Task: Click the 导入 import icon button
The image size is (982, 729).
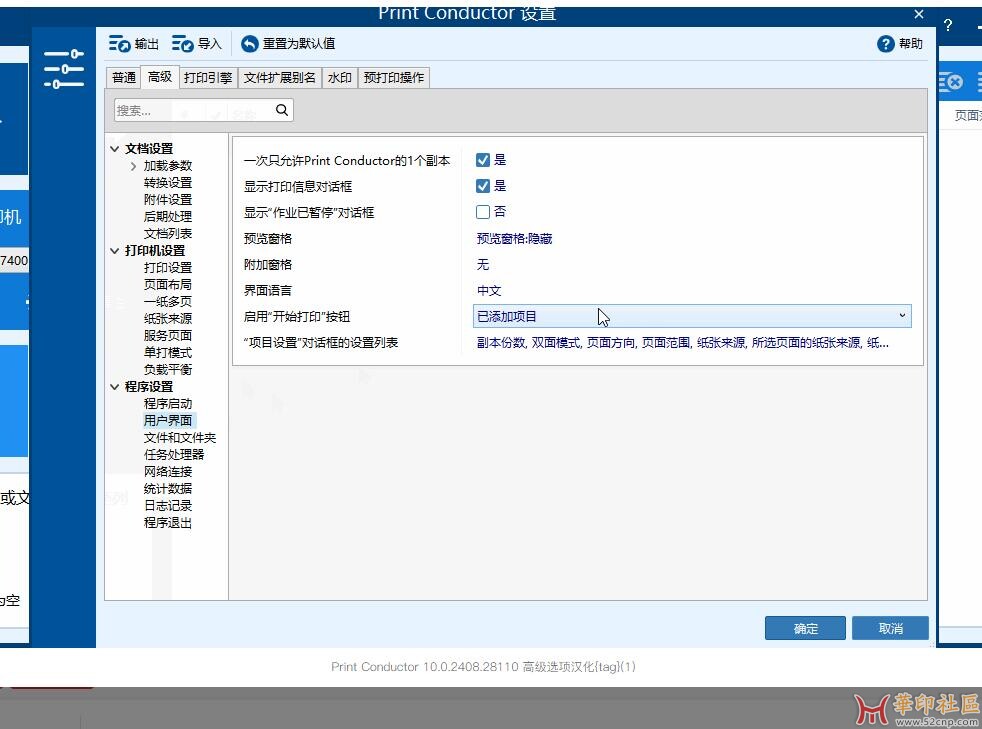Action: 196,44
